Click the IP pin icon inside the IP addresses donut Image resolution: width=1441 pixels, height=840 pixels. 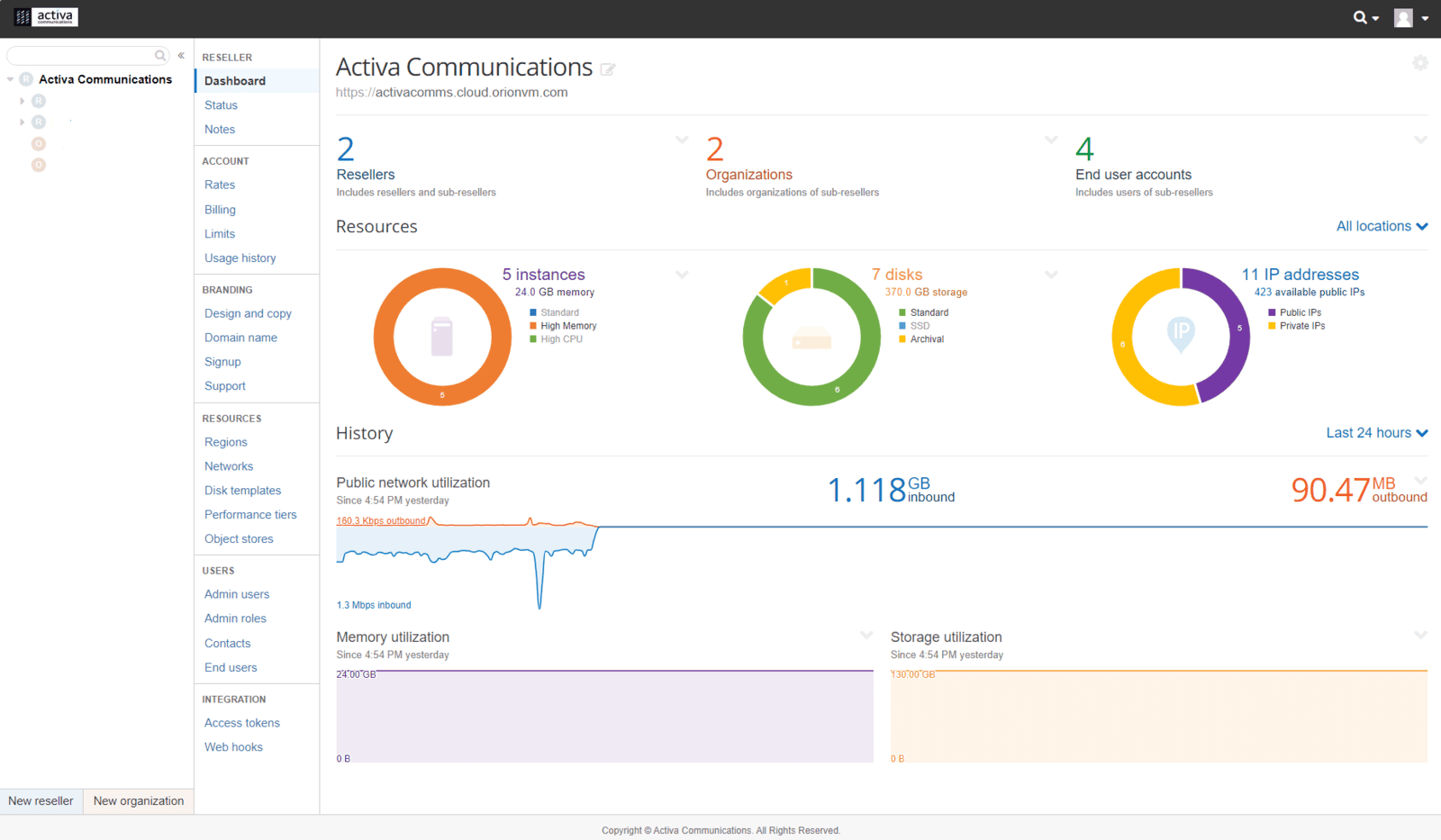click(x=1181, y=334)
